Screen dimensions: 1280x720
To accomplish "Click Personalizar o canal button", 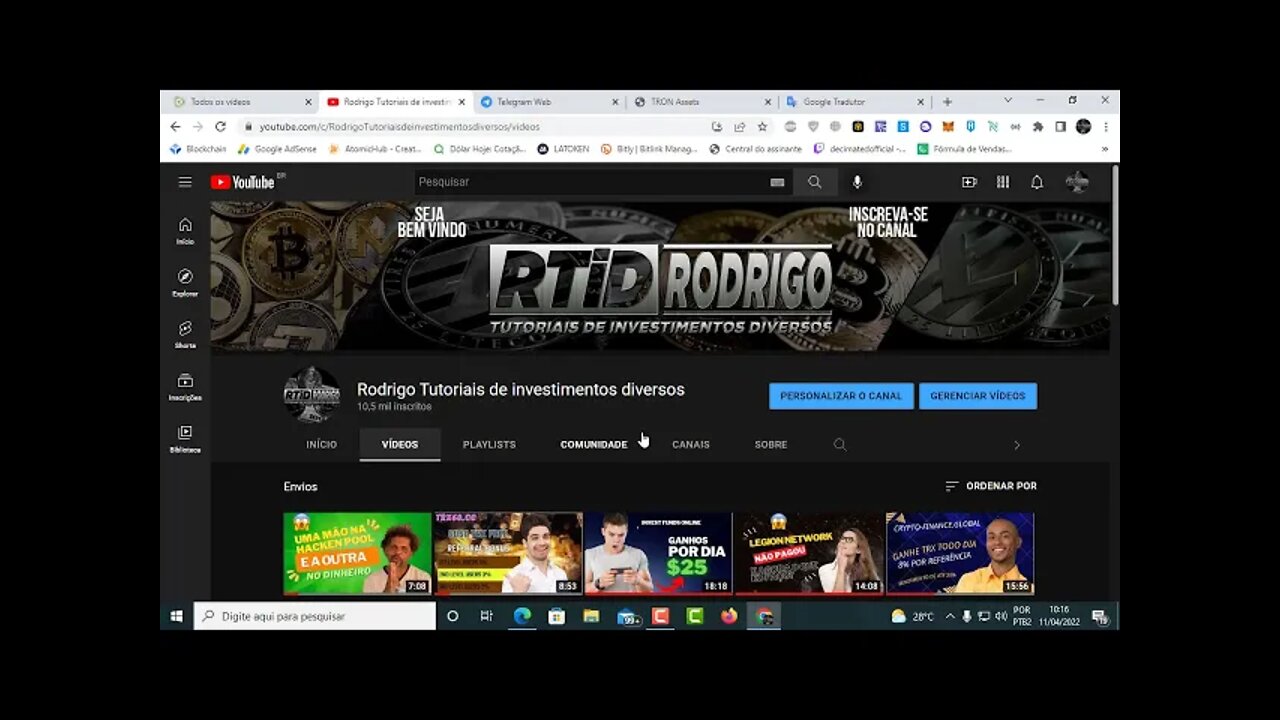I will pos(841,396).
